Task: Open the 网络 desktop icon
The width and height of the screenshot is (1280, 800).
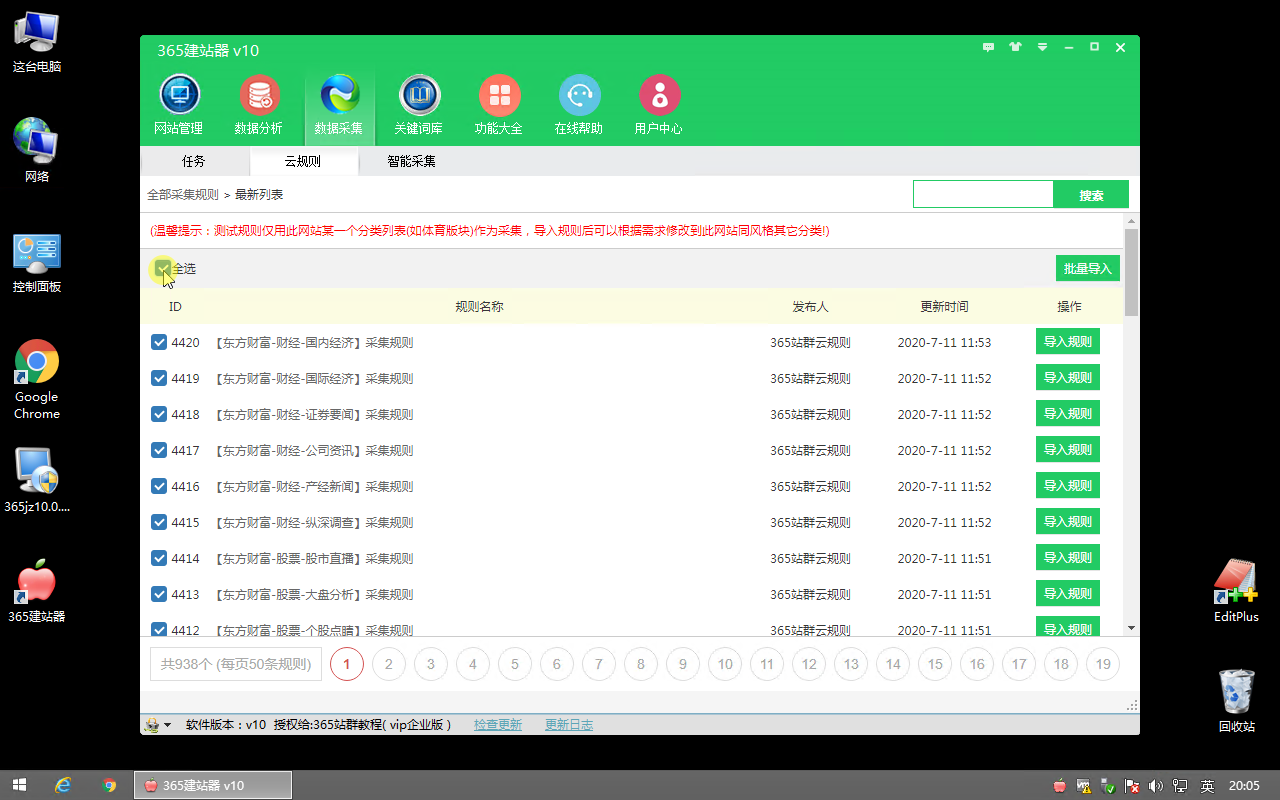Action: click(37, 151)
